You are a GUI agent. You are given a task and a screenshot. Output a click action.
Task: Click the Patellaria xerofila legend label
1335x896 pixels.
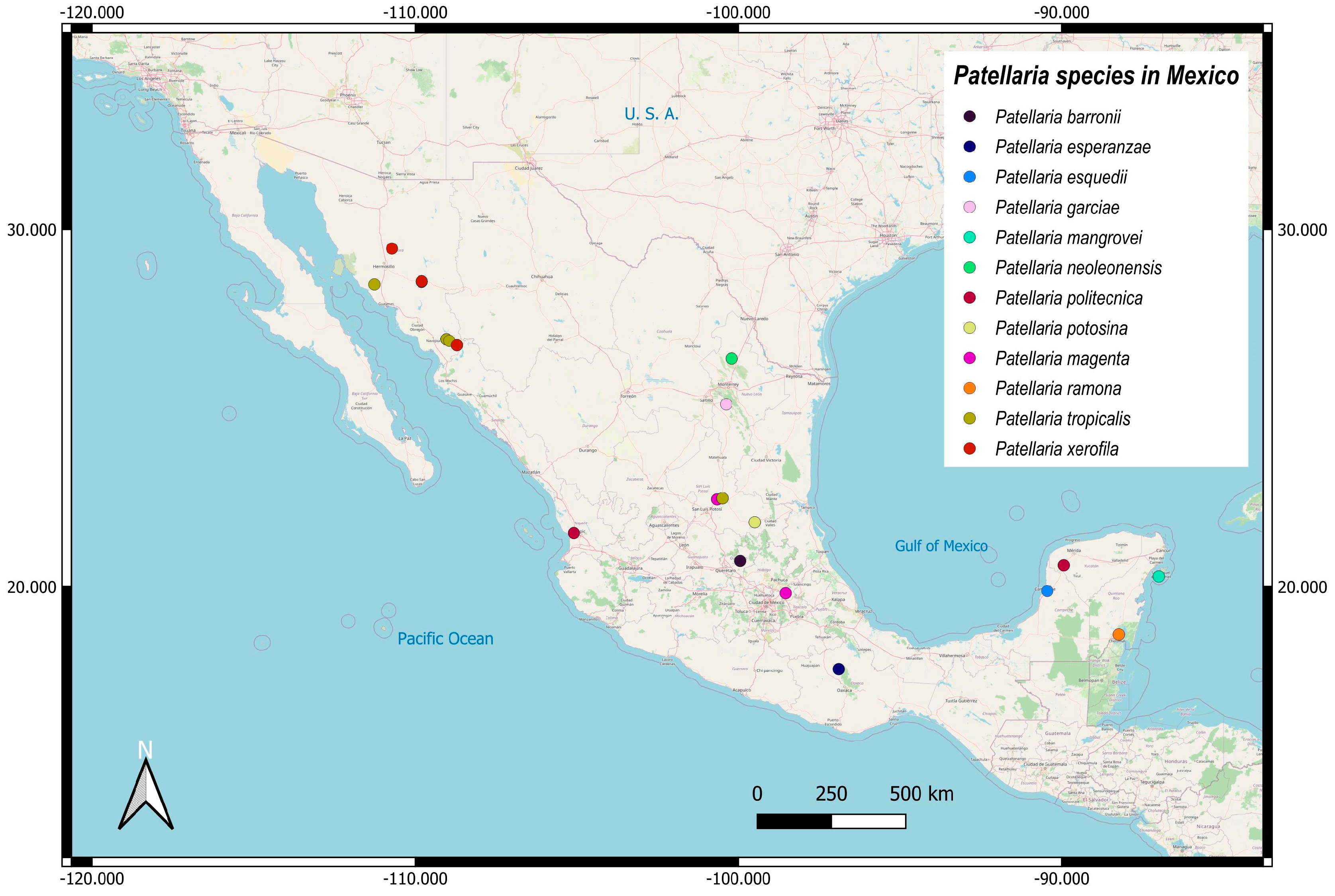(1057, 449)
